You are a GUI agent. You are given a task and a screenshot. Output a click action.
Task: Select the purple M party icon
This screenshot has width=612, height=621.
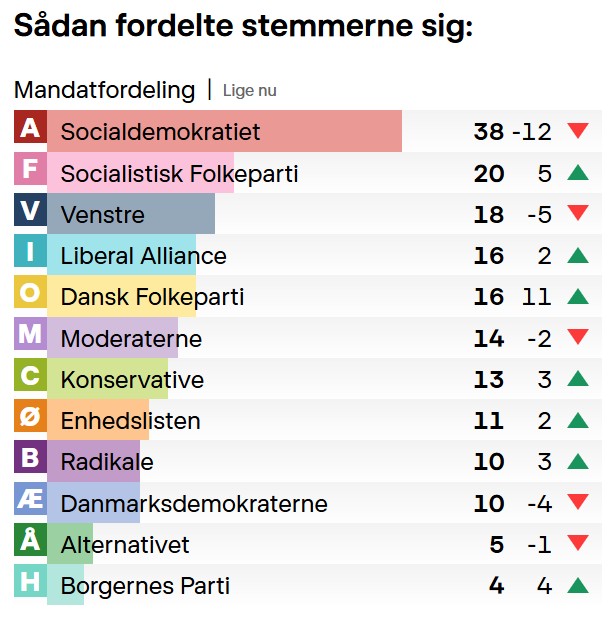point(30,335)
